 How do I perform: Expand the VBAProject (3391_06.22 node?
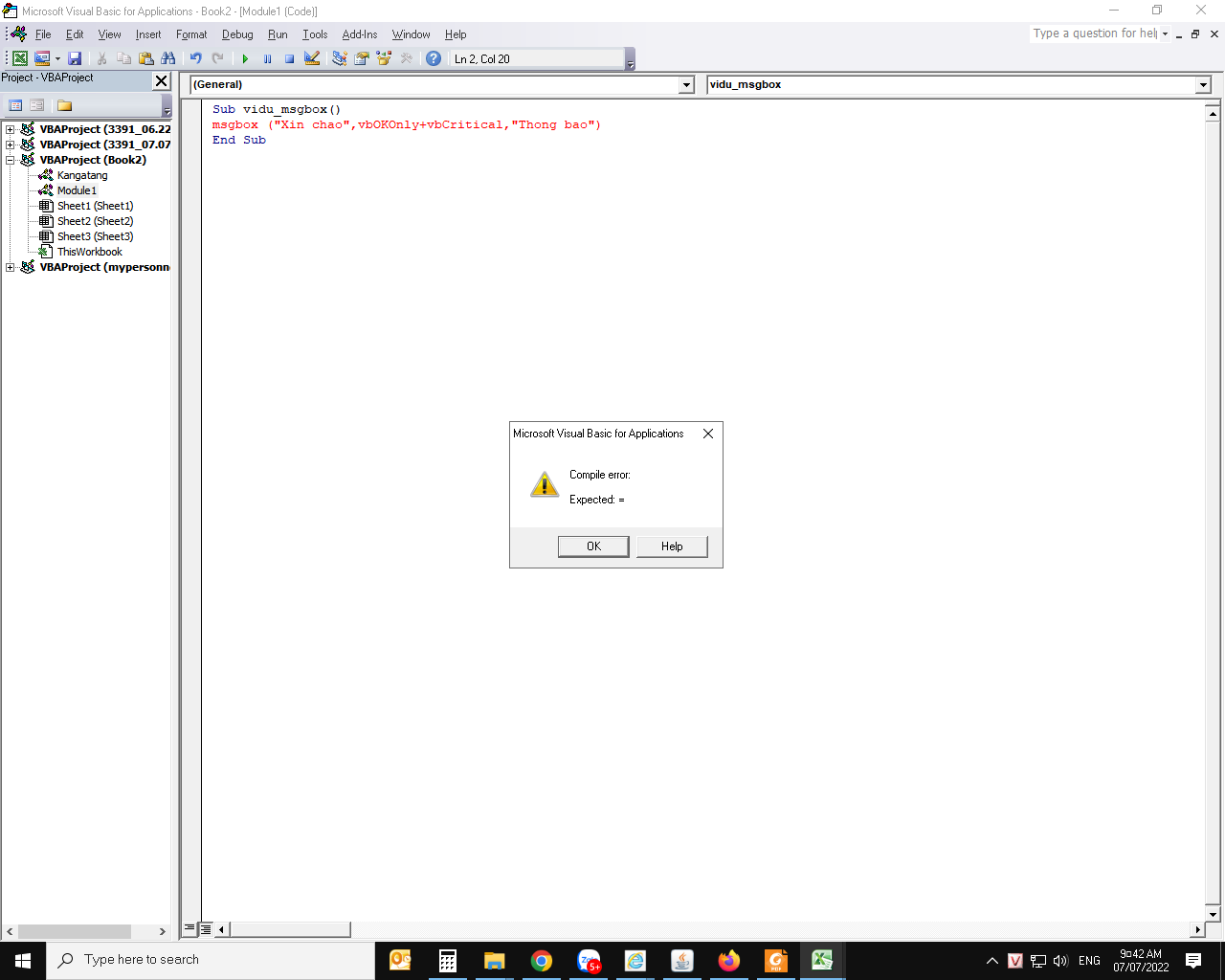point(11,129)
